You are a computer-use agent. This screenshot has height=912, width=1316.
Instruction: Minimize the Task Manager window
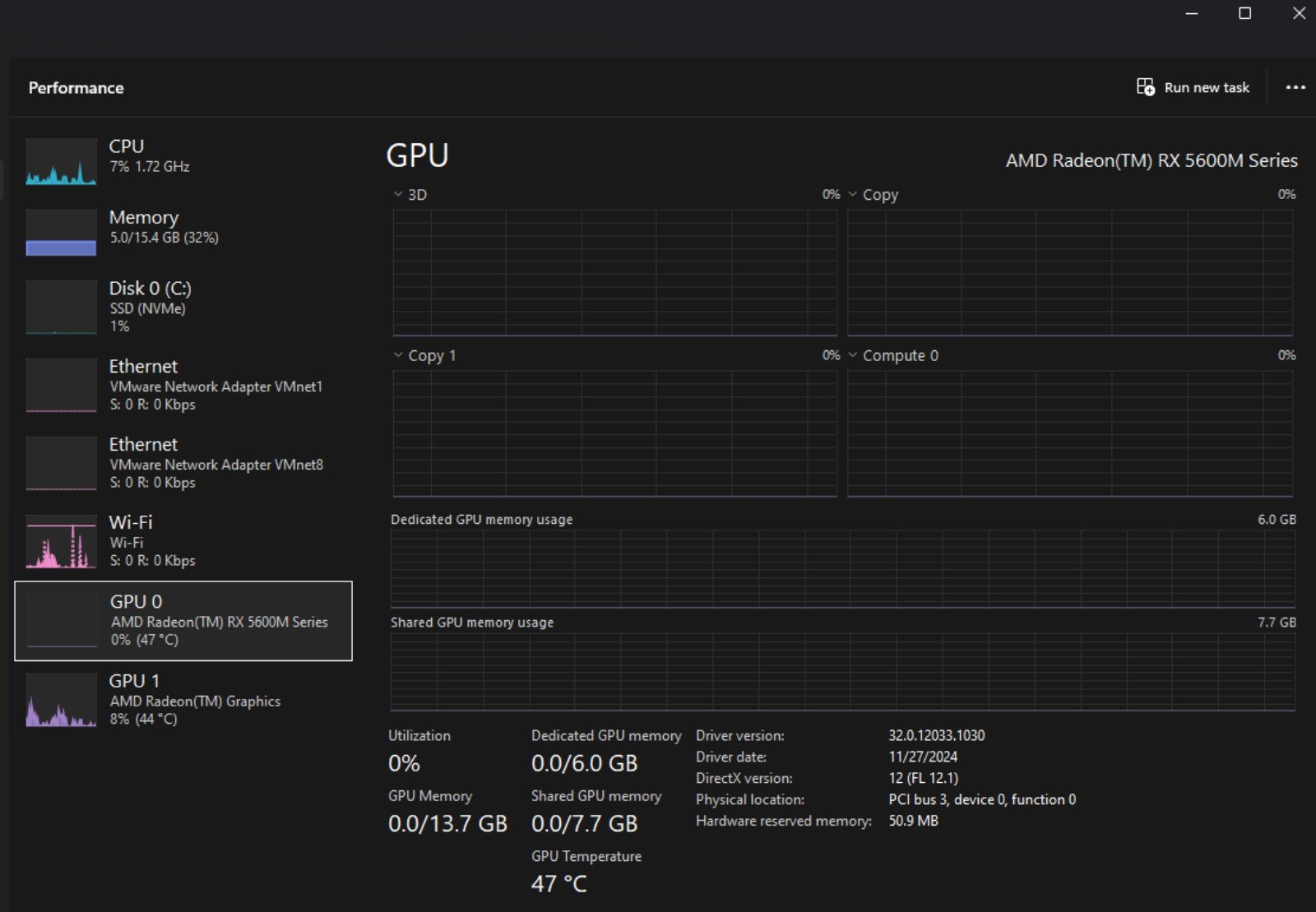(1191, 13)
